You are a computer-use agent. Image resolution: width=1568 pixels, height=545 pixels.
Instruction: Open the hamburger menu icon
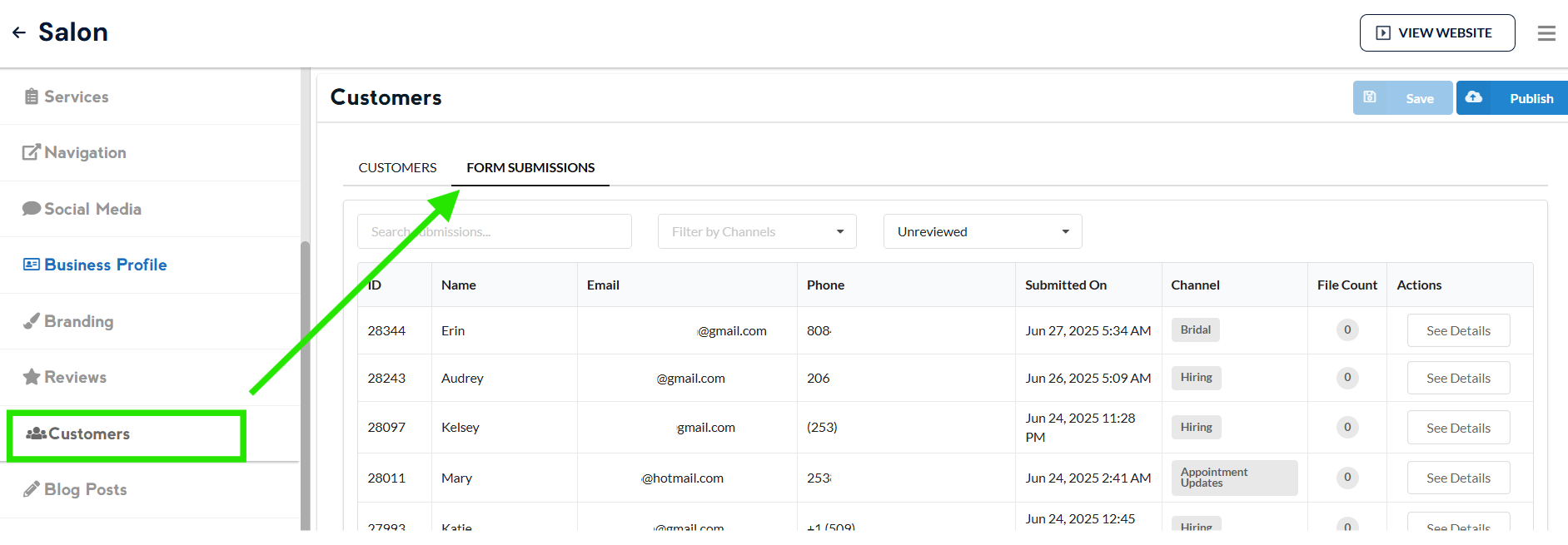[1546, 33]
